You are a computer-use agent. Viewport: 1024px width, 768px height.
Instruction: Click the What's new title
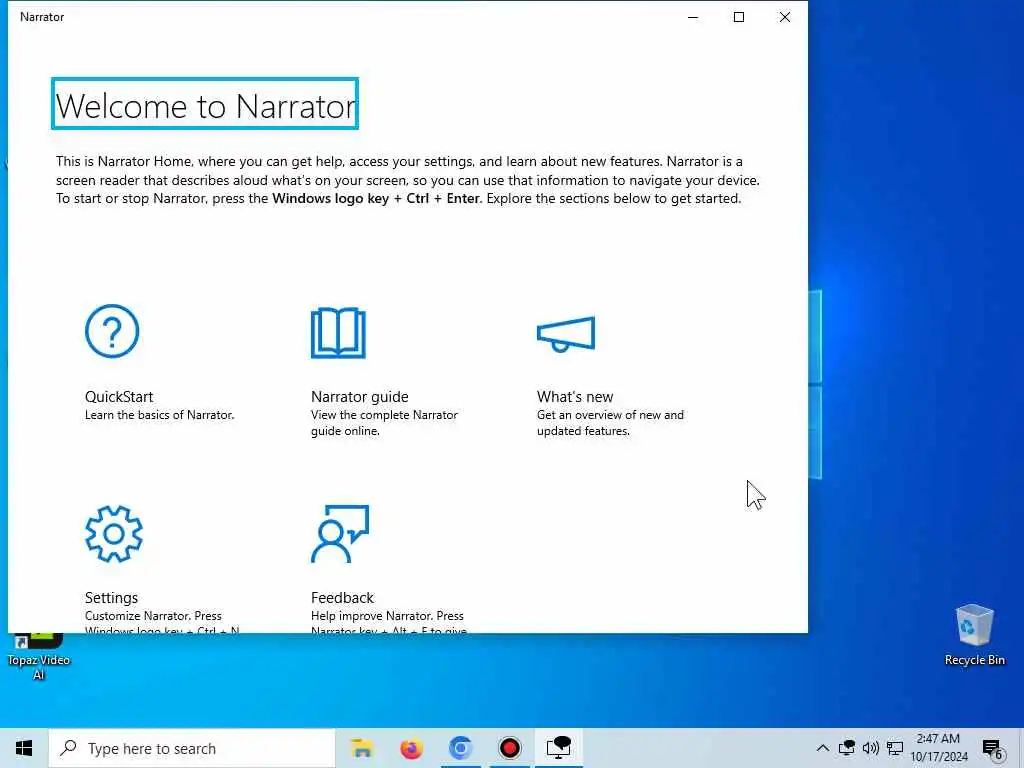click(x=575, y=396)
